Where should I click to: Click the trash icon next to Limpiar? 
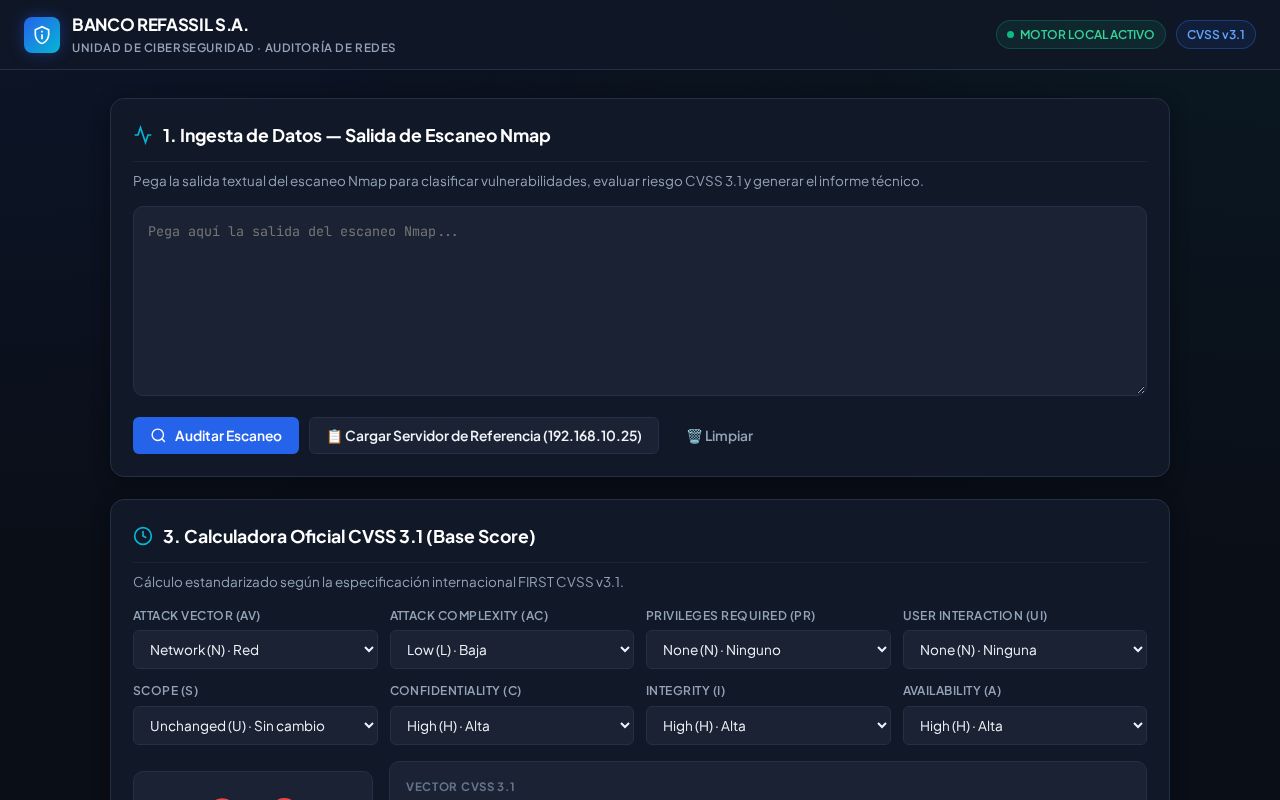(x=694, y=436)
